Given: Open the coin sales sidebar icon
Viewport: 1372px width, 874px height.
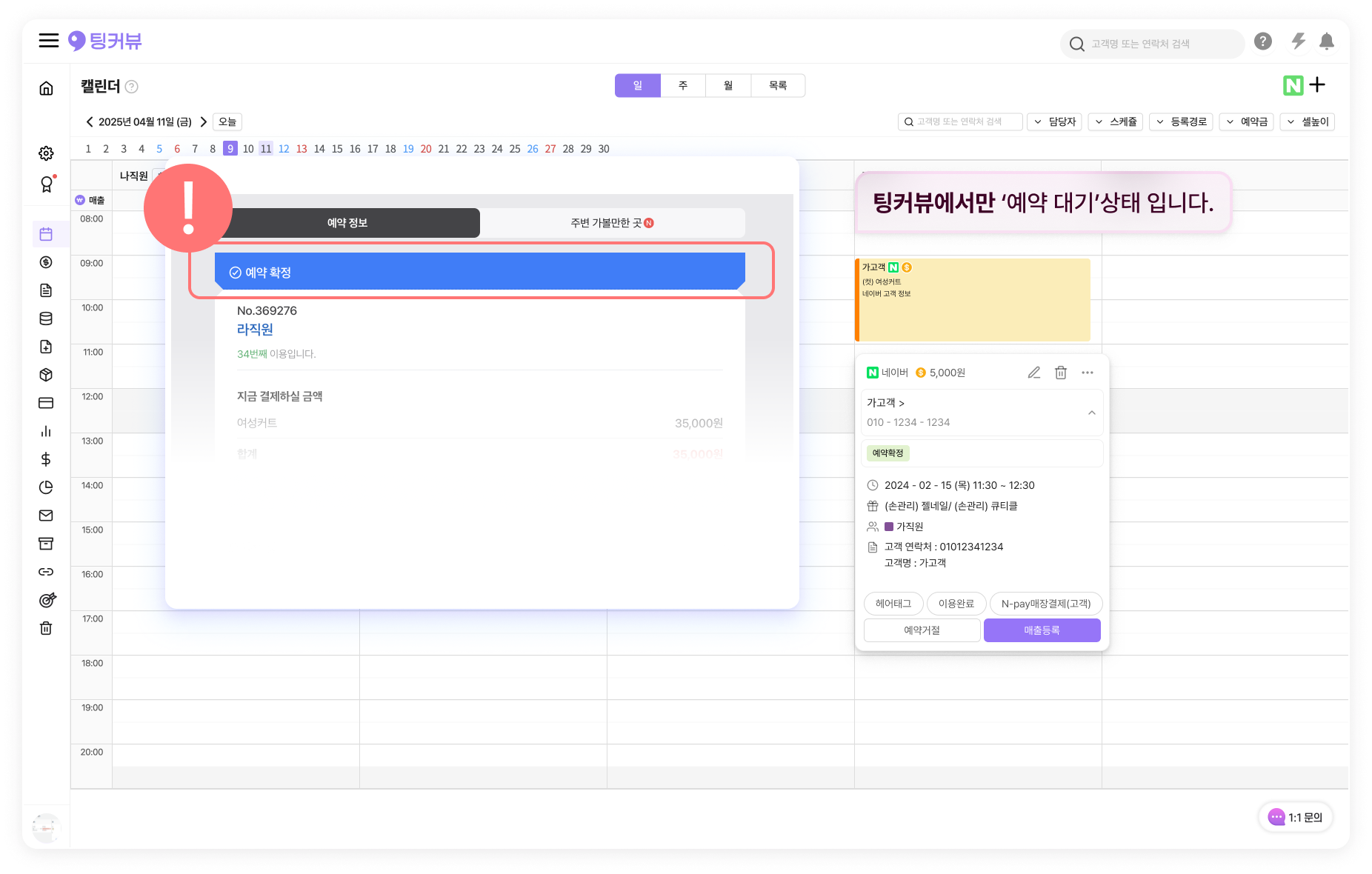Looking at the screenshot, I should point(46,262).
